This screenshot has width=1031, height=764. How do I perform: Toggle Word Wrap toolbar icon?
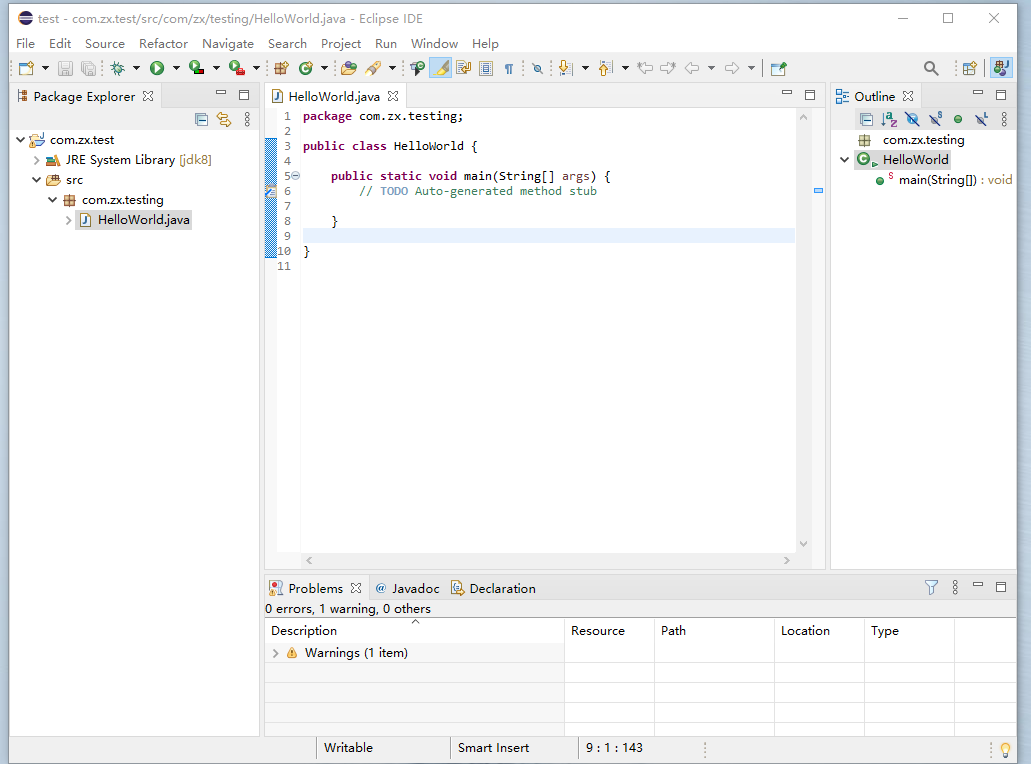pos(464,68)
